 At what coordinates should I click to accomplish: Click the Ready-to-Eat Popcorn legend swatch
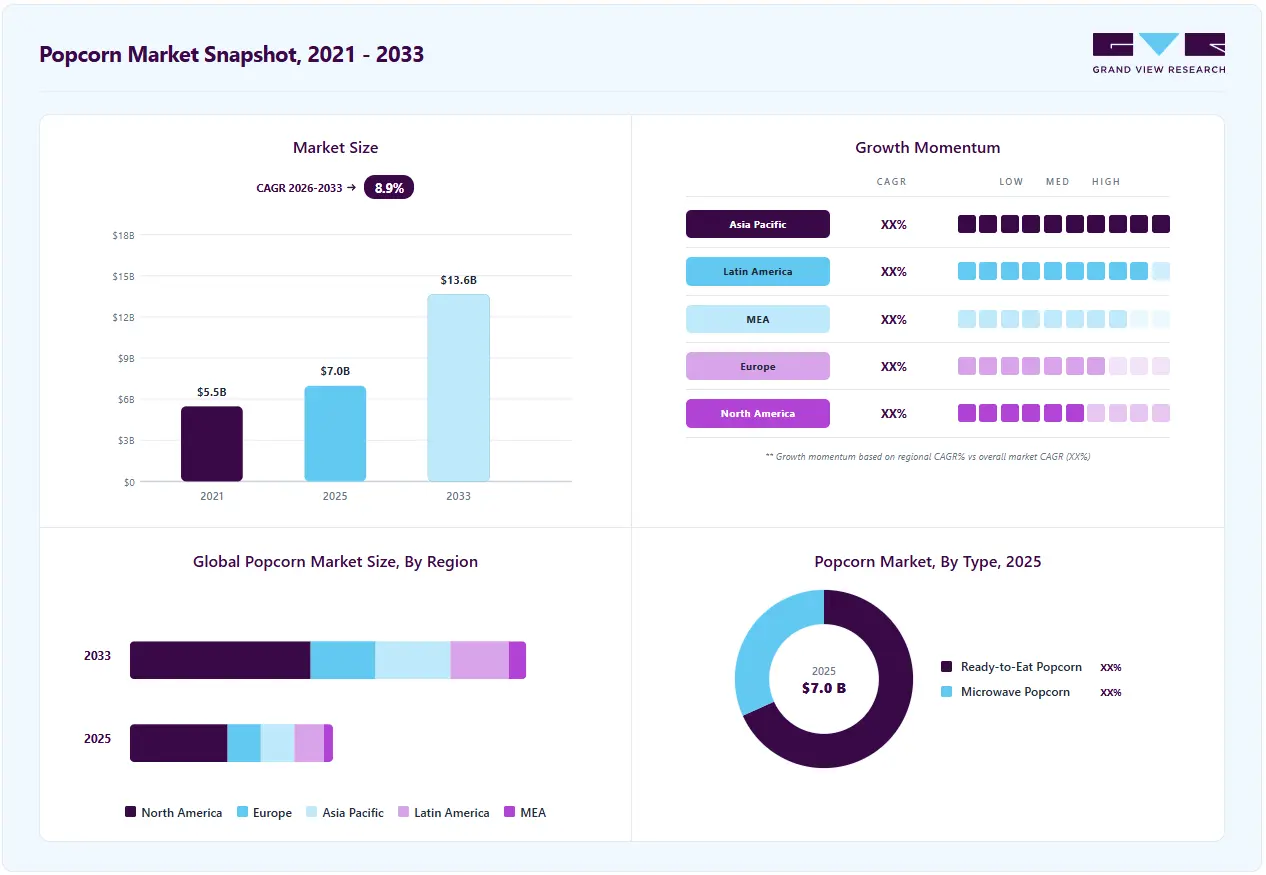click(x=946, y=667)
